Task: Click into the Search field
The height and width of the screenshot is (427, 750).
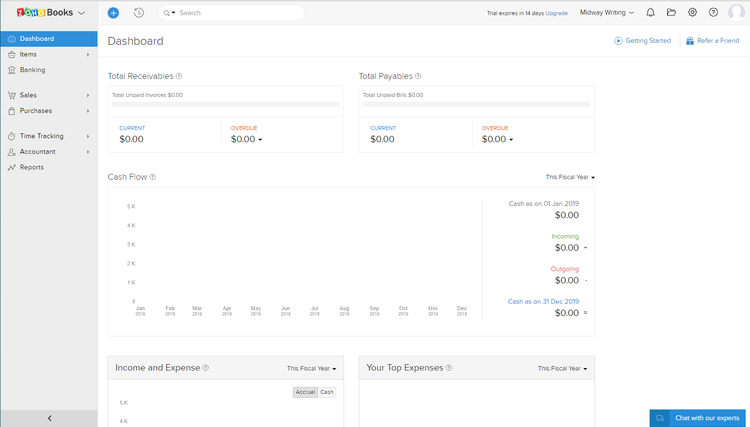Action: [x=232, y=13]
